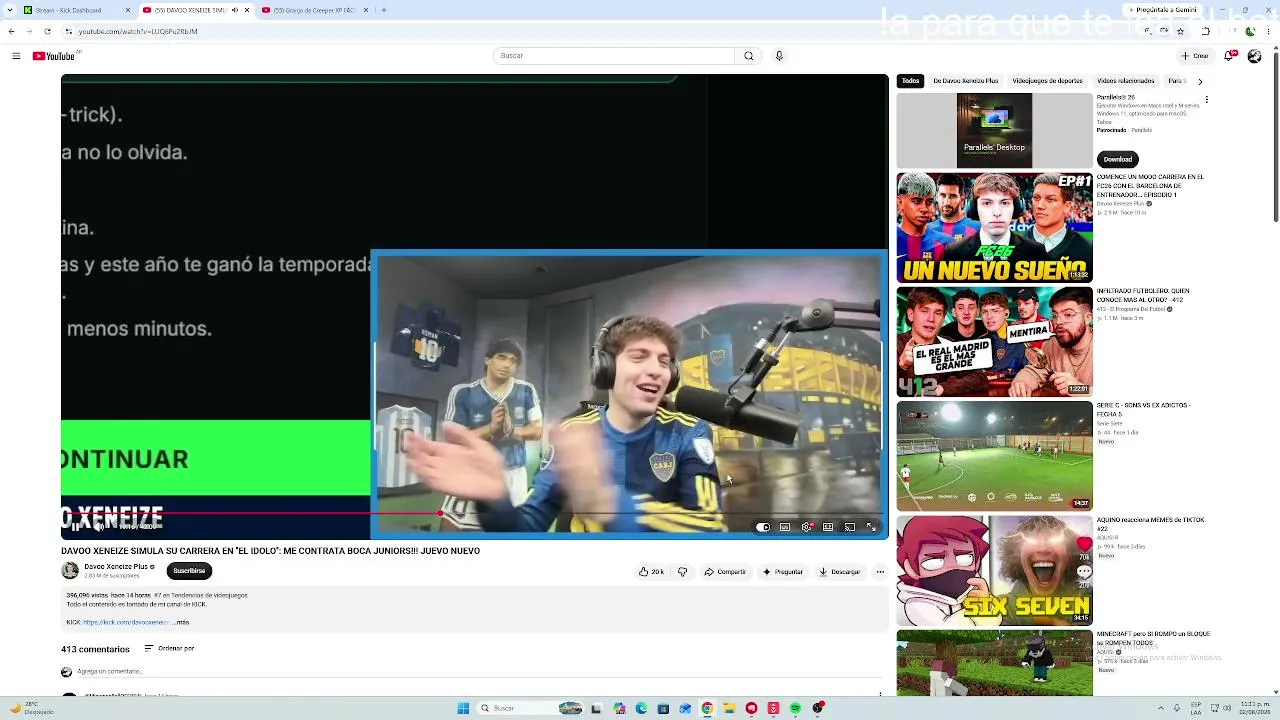Click the browser page vertical scrollbar
Viewport: 1280px width, 720px height.
(x=1276, y=135)
